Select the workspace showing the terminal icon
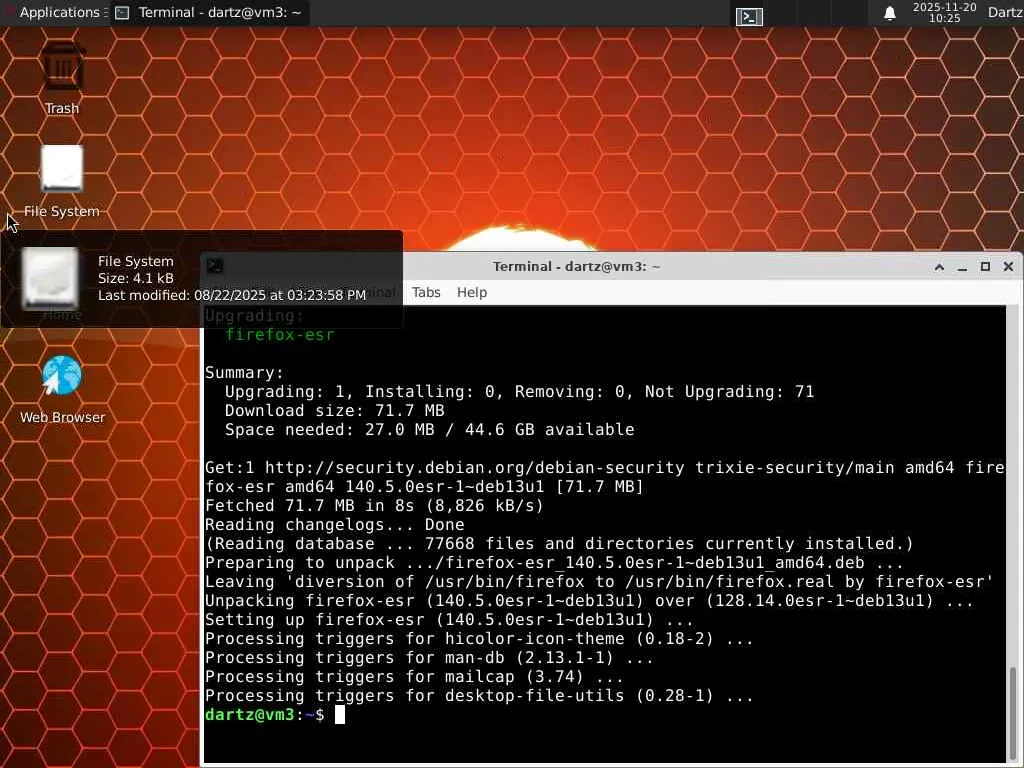 pos(749,16)
